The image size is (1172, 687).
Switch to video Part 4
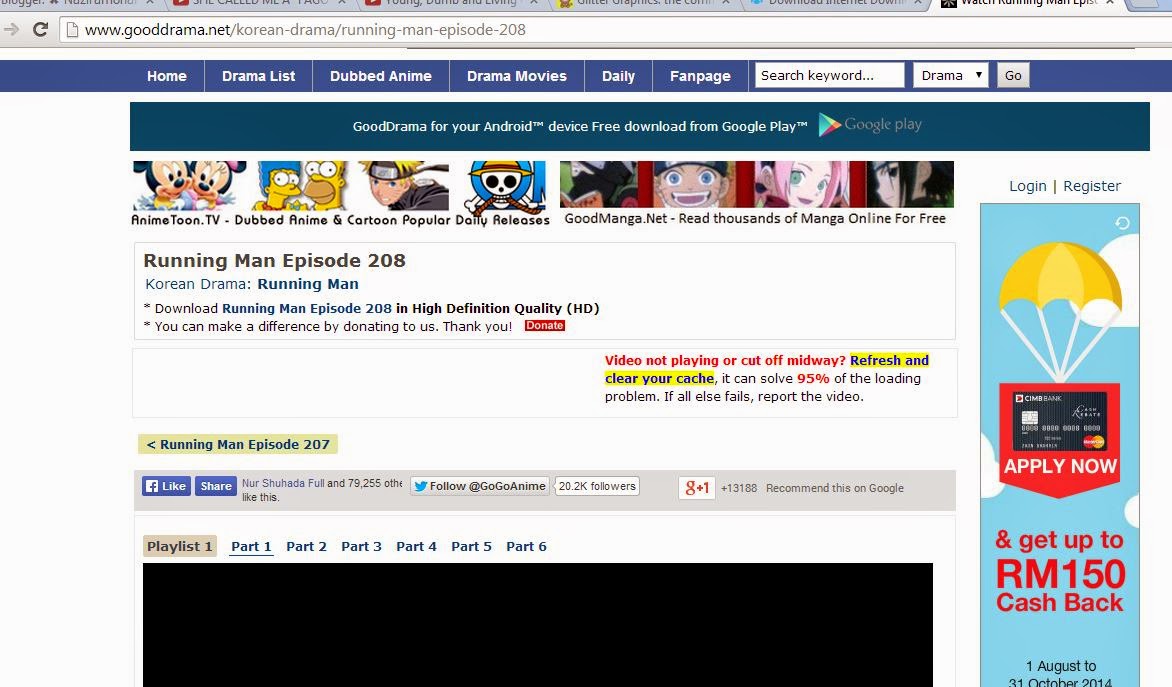pyautogui.click(x=416, y=546)
